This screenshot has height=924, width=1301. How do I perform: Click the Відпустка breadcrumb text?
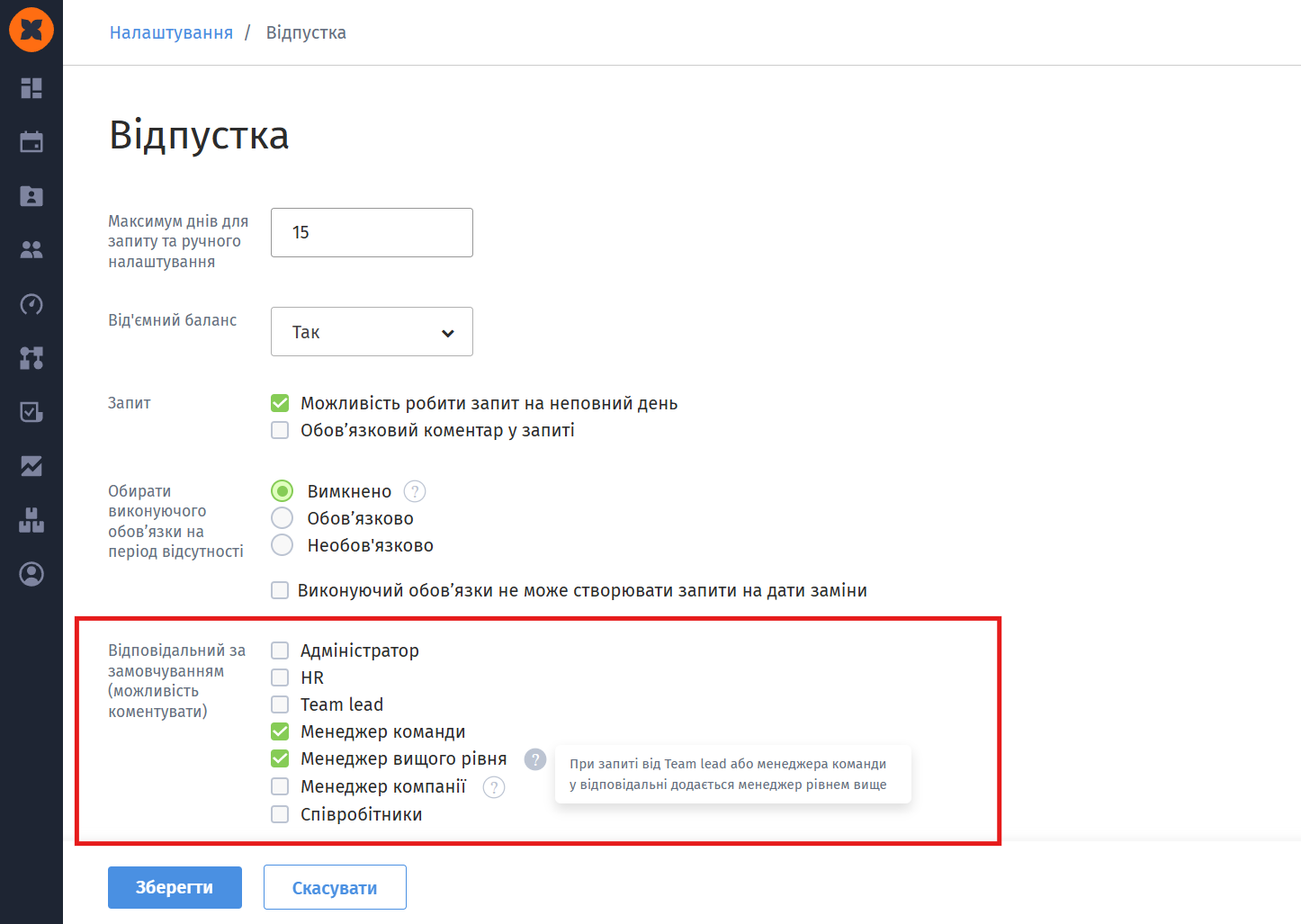pos(306,32)
